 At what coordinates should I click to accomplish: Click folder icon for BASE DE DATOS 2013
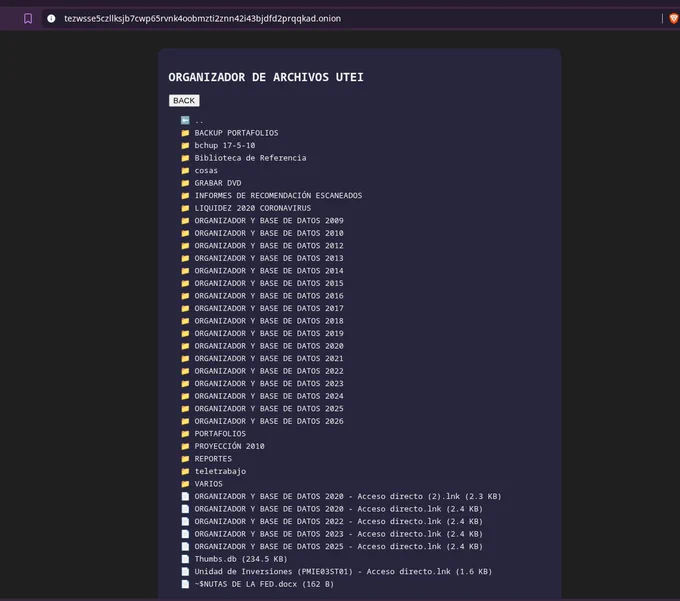(185, 258)
